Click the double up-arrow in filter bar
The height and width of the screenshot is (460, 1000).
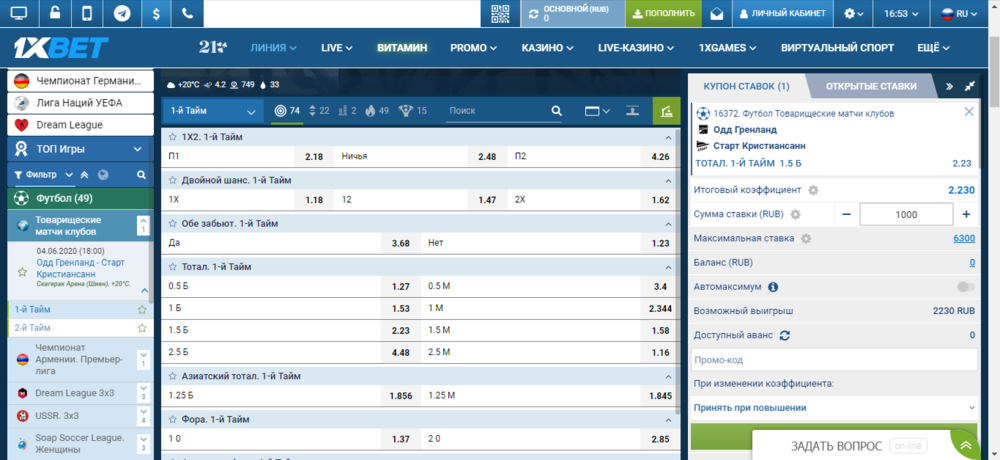[85, 174]
